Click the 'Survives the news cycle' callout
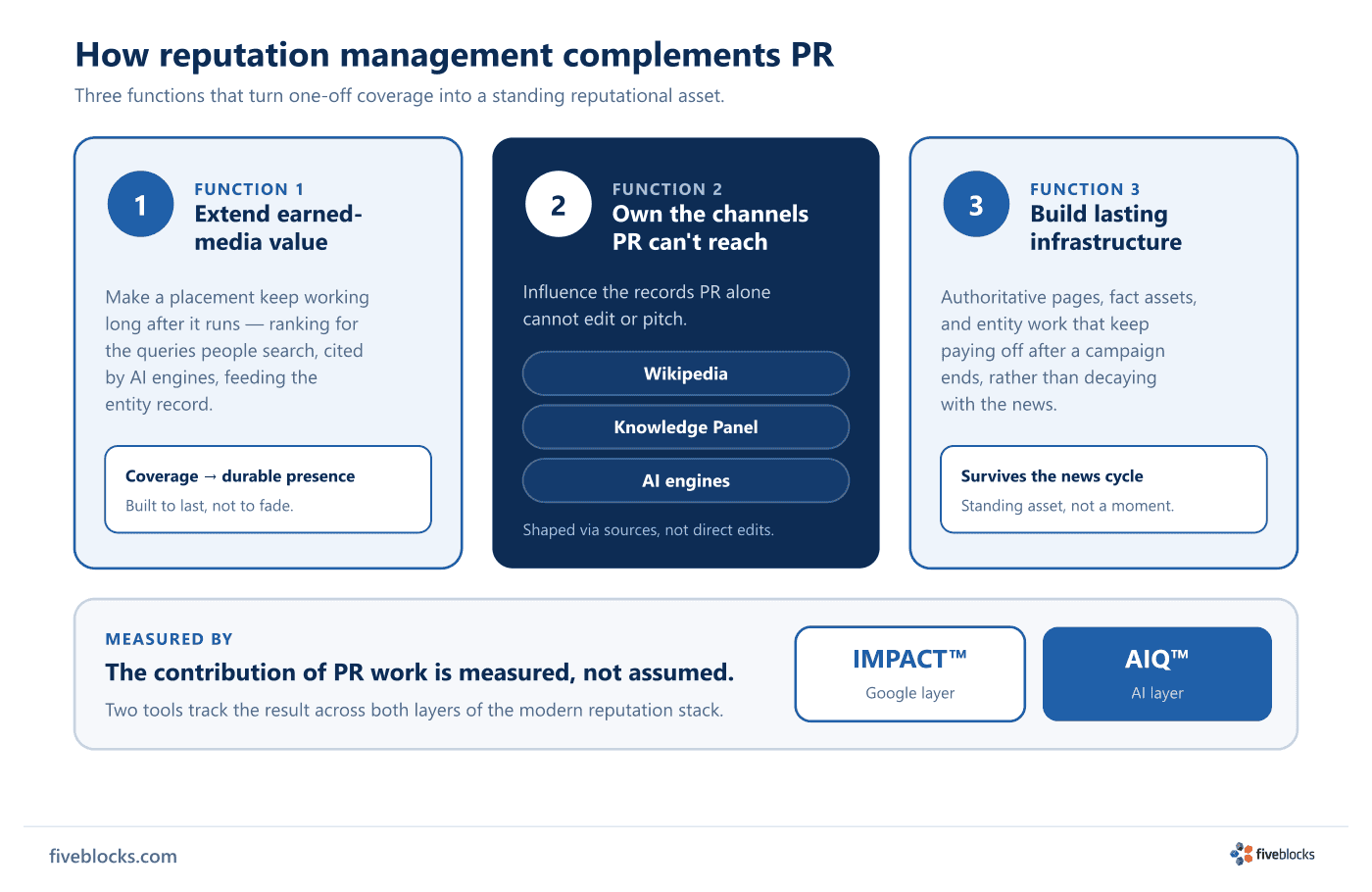 point(1103,489)
